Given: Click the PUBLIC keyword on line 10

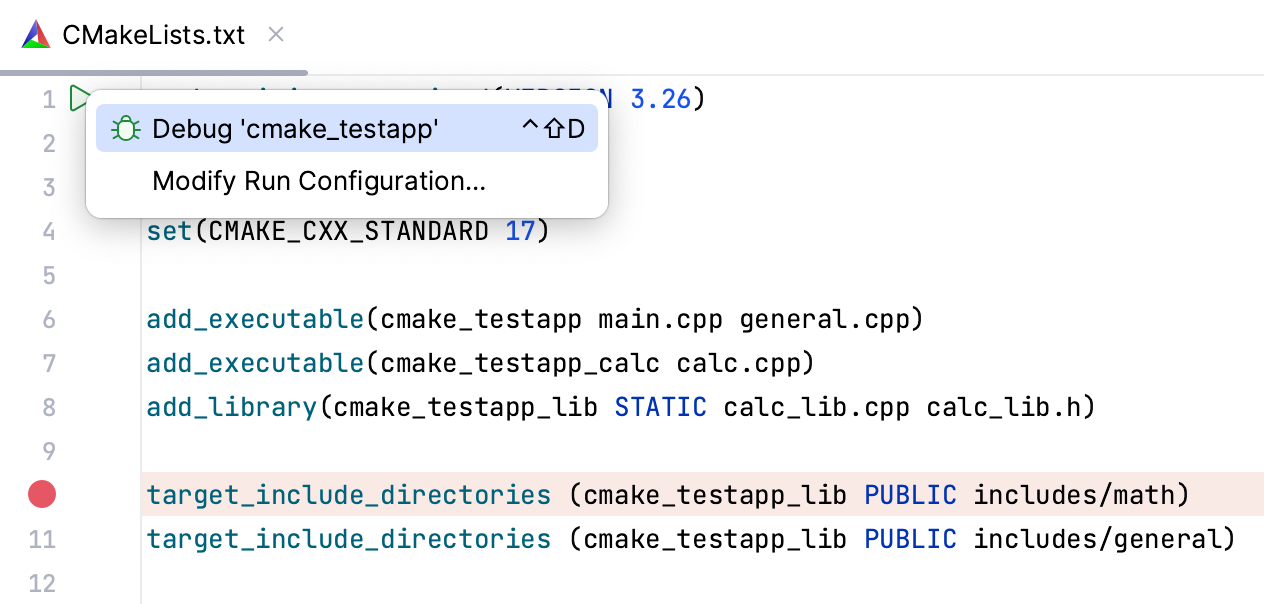Looking at the screenshot, I should click(909, 494).
